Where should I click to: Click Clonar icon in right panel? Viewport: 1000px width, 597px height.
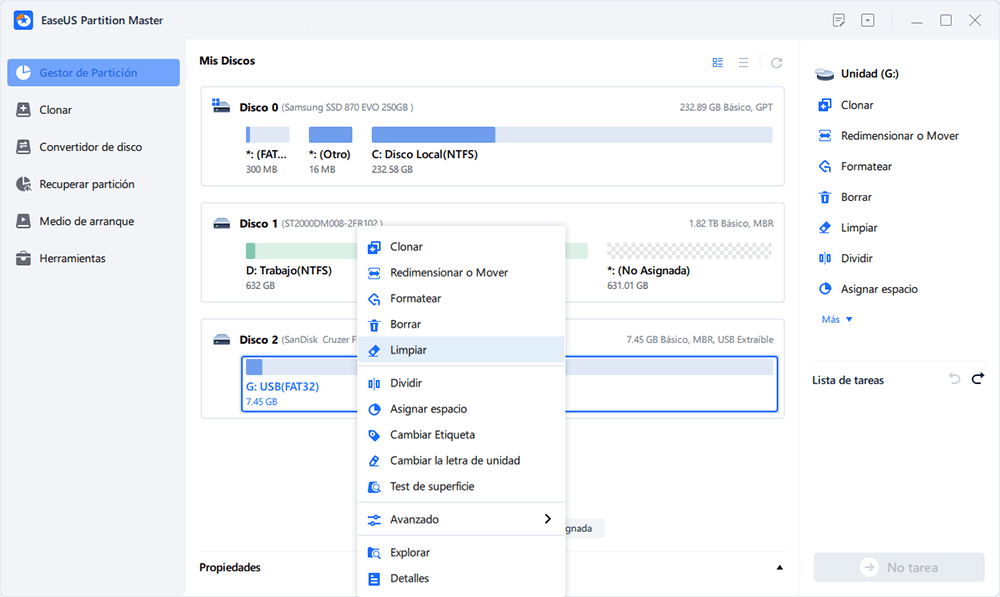[x=825, y=105]
